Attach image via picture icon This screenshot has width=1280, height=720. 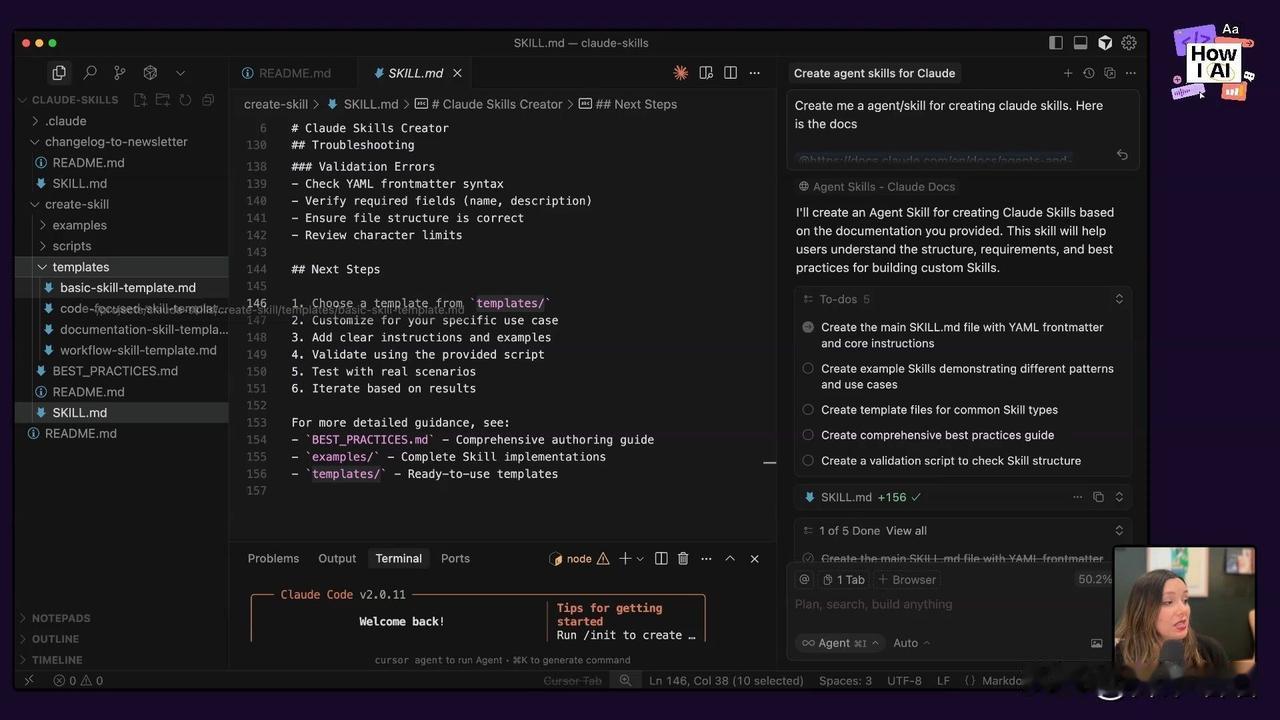[x=1097, y=643]
